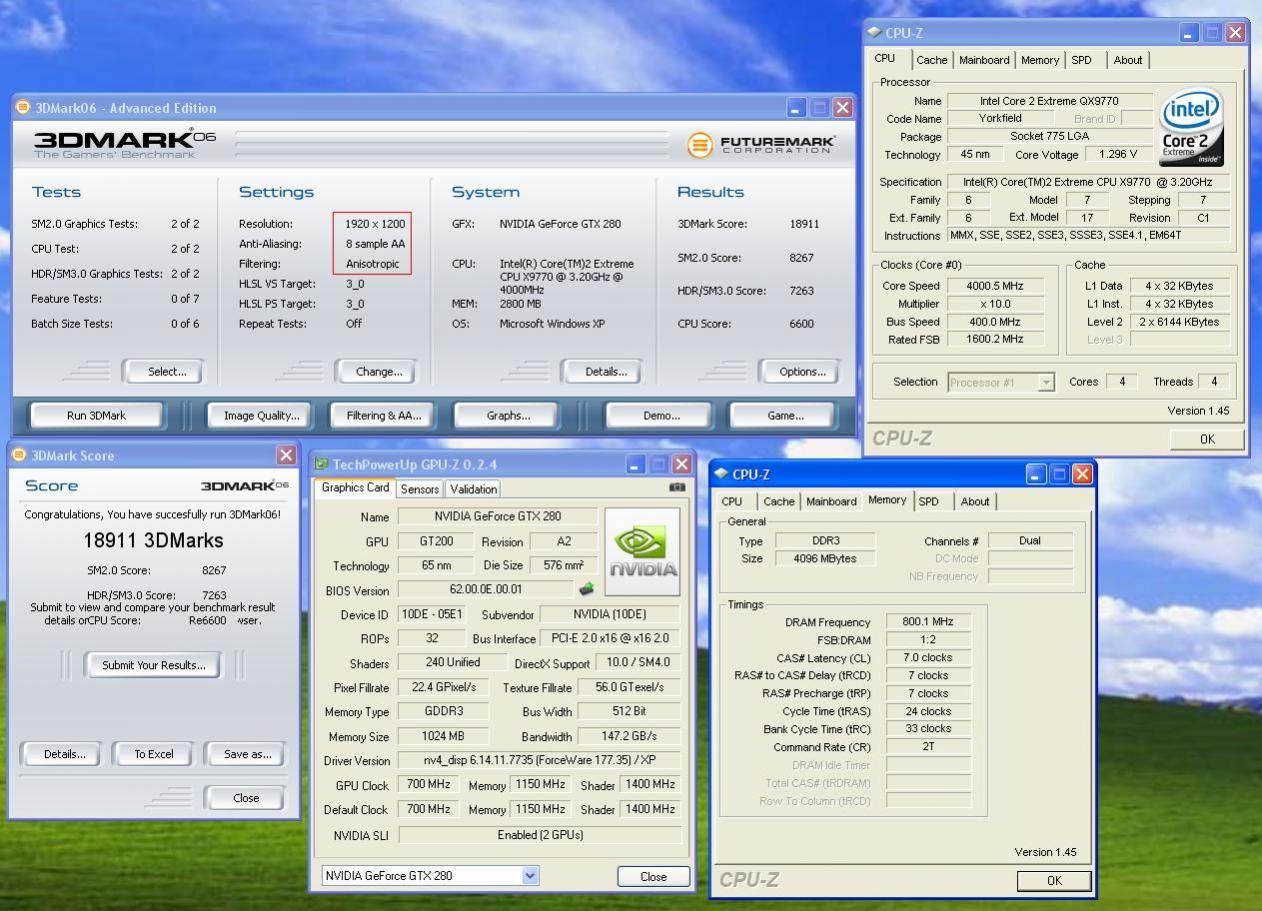Click the Core Voltage value in CPU-Z
The width and height of the screenshot is (1262, 911).
[x=1117, y=155]
